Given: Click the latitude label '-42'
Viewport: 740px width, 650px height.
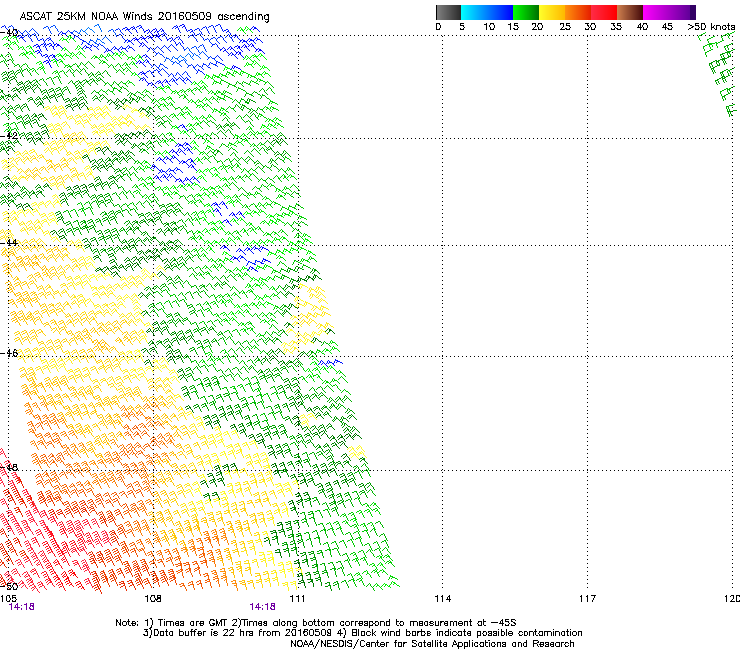Looking at the screenshot, I should (9, 136).
